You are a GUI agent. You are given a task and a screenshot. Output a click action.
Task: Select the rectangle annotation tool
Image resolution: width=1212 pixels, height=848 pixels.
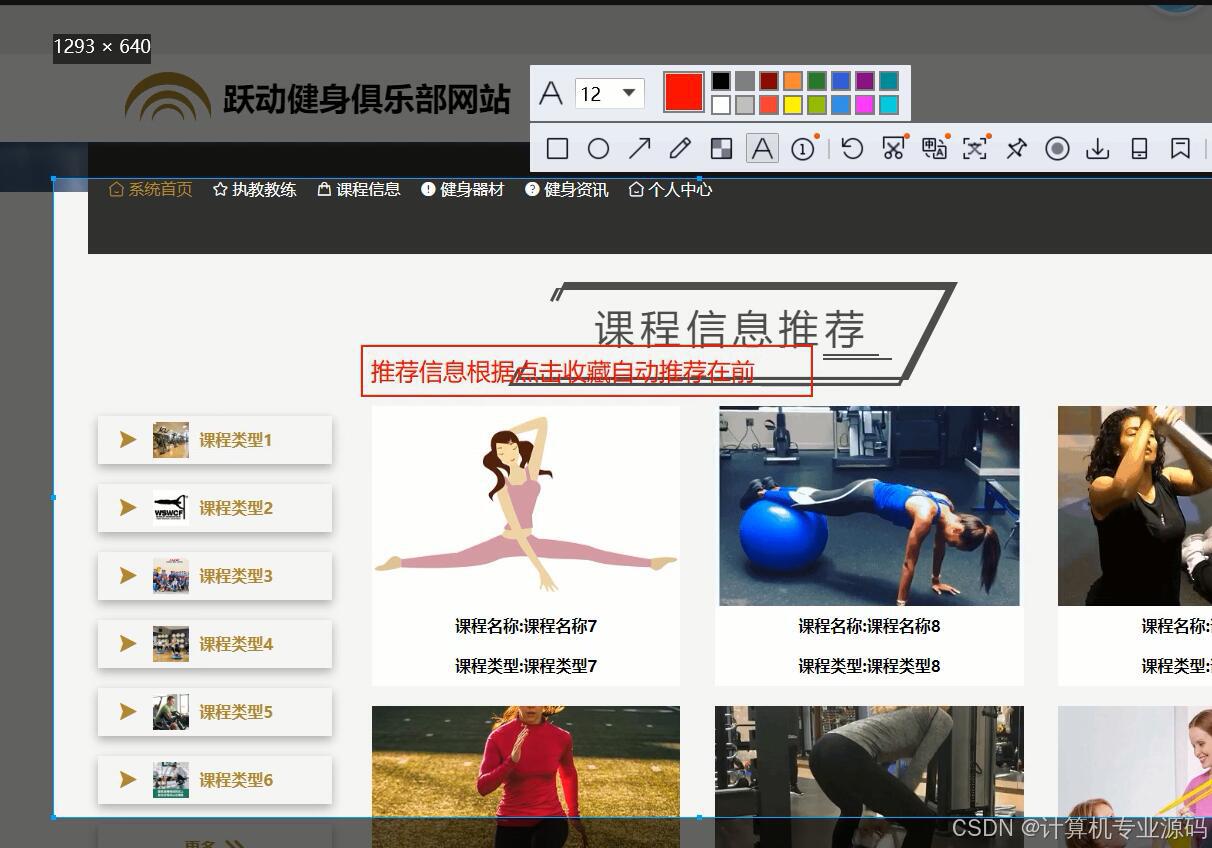point(558,149)
